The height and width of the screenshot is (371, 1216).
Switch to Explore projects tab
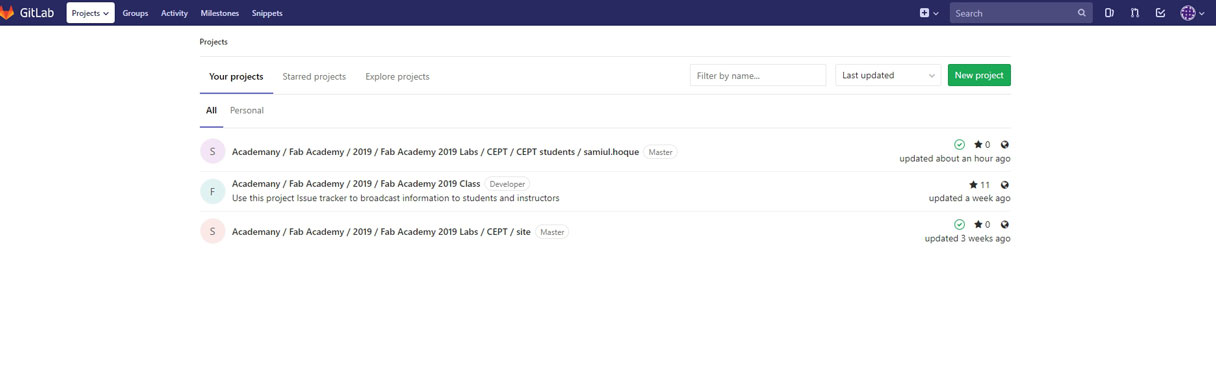(397, 76)
